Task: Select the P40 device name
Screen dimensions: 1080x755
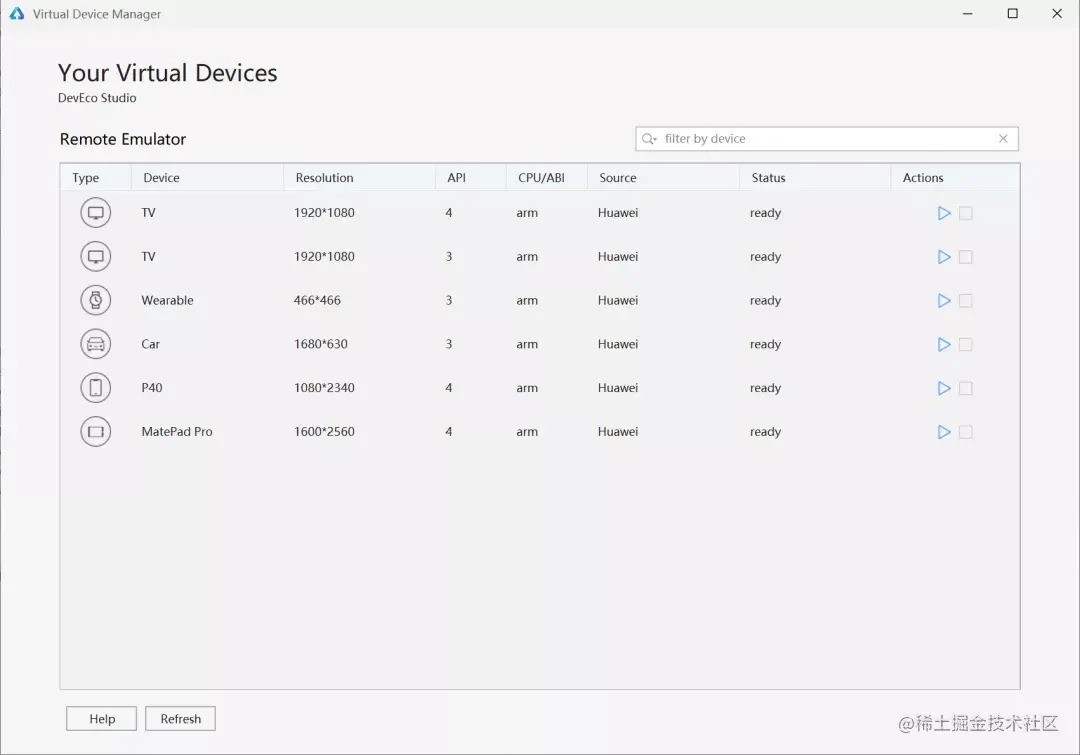Action: coord(152,388)
